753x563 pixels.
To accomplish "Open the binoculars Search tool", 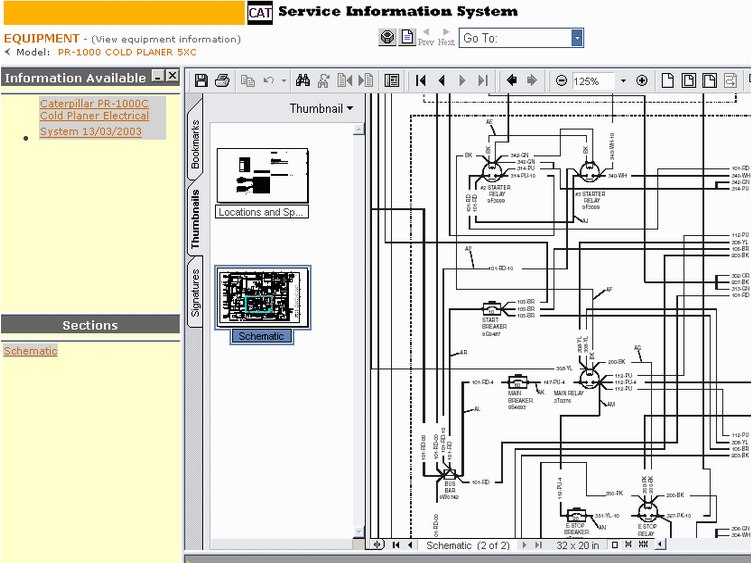I will (305, 80).
